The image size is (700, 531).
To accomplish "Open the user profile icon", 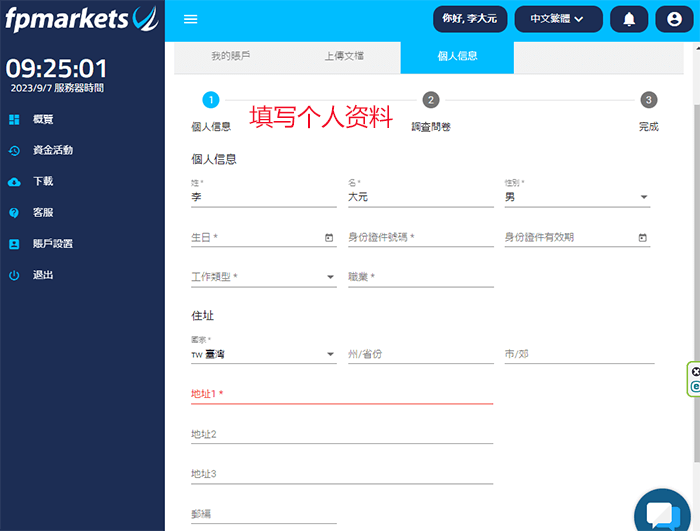I will tap(674, 19).
